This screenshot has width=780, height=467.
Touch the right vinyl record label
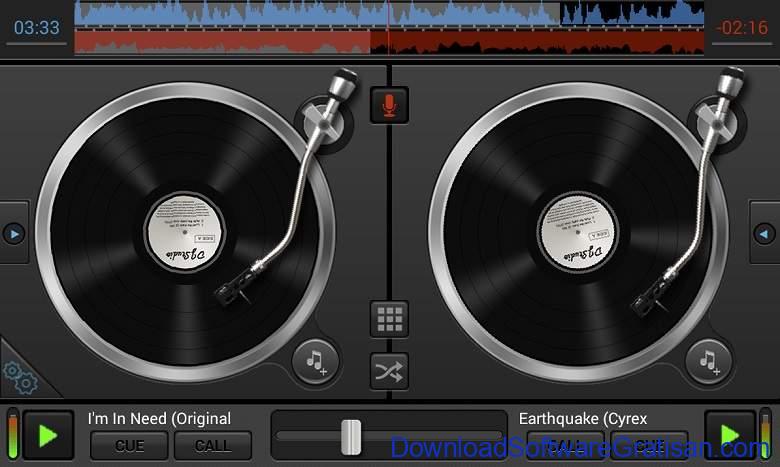coord(578,232)
